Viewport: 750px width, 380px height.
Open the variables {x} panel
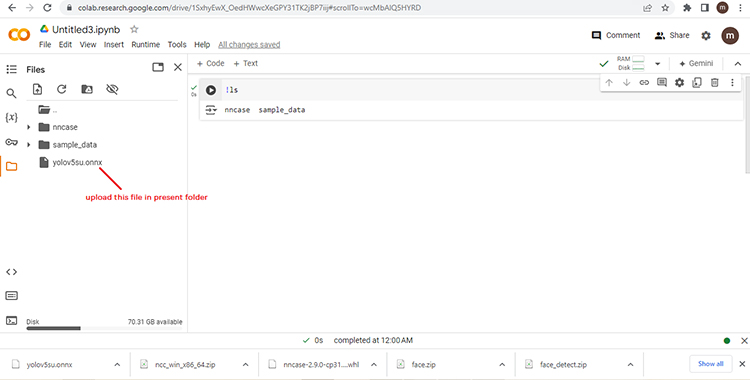click(x=11, y=117)
